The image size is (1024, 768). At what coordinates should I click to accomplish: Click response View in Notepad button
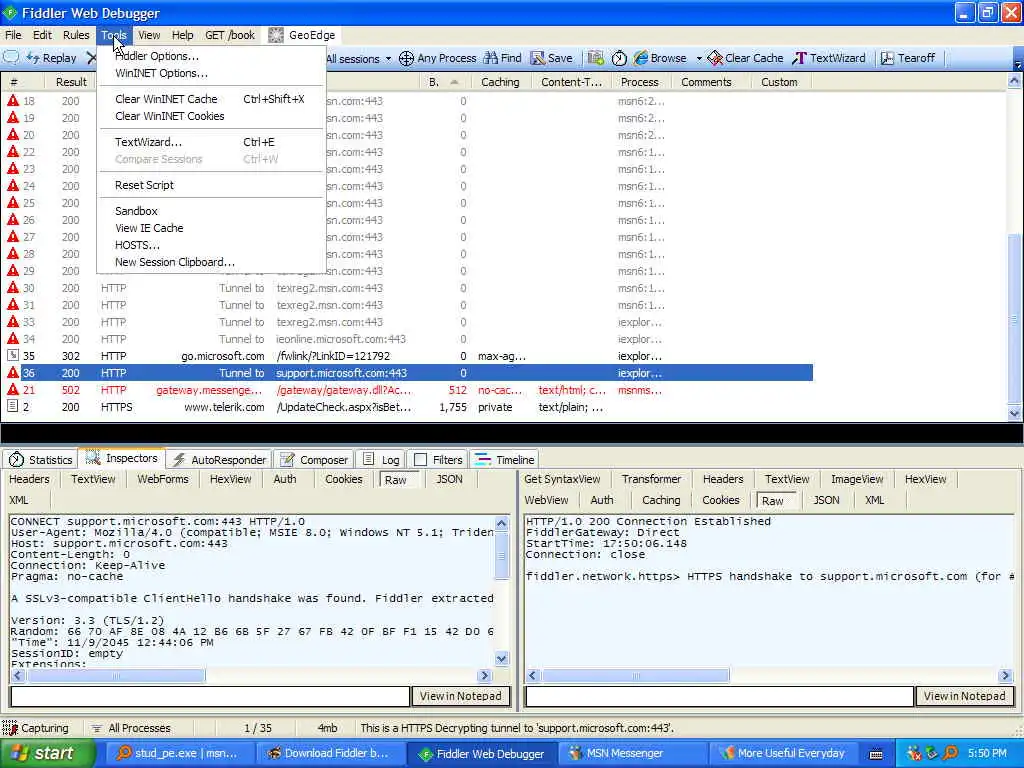pos(964,696)
